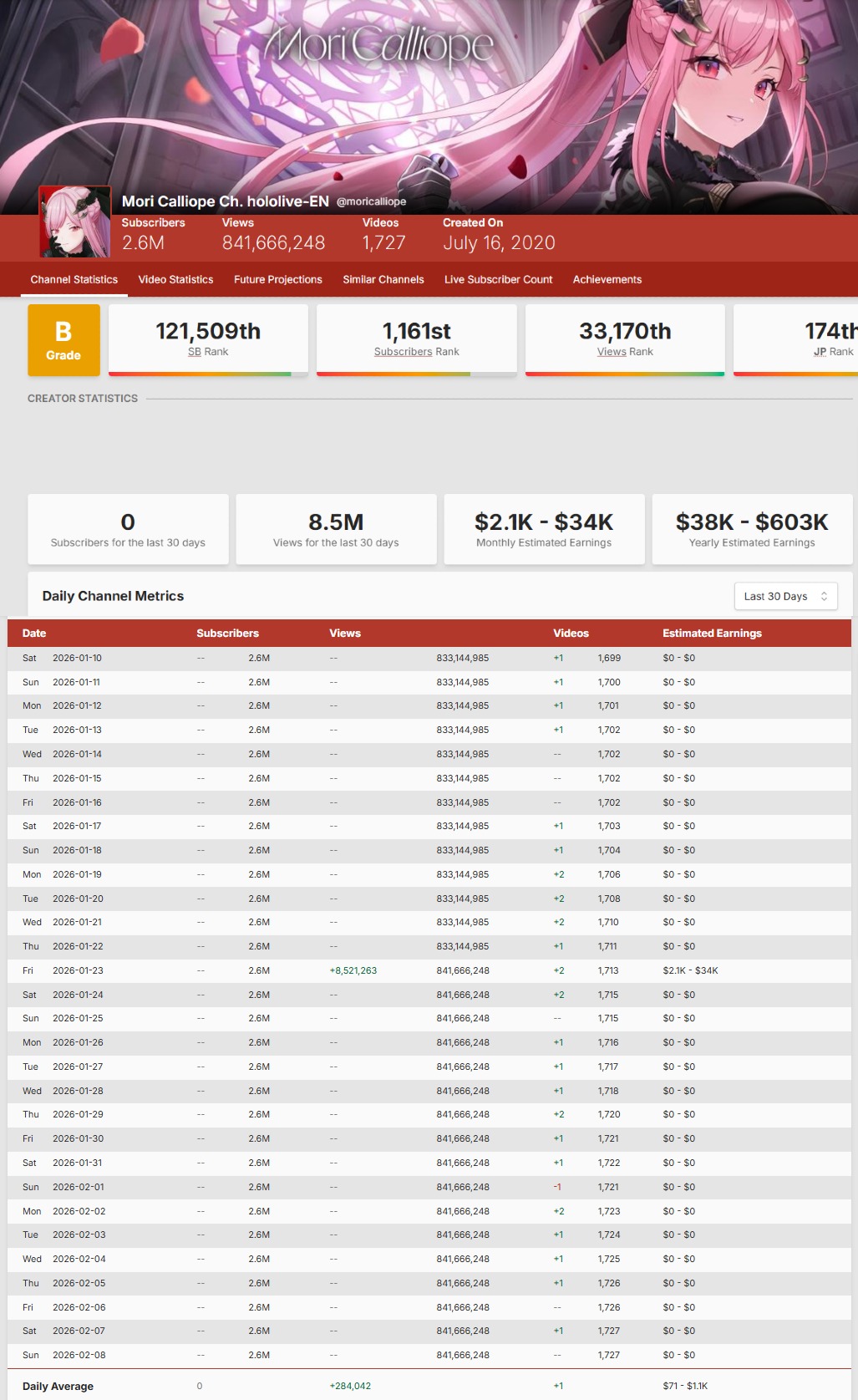
Task: Click the Estimated Earnings column header
Action: click(712, 633)
